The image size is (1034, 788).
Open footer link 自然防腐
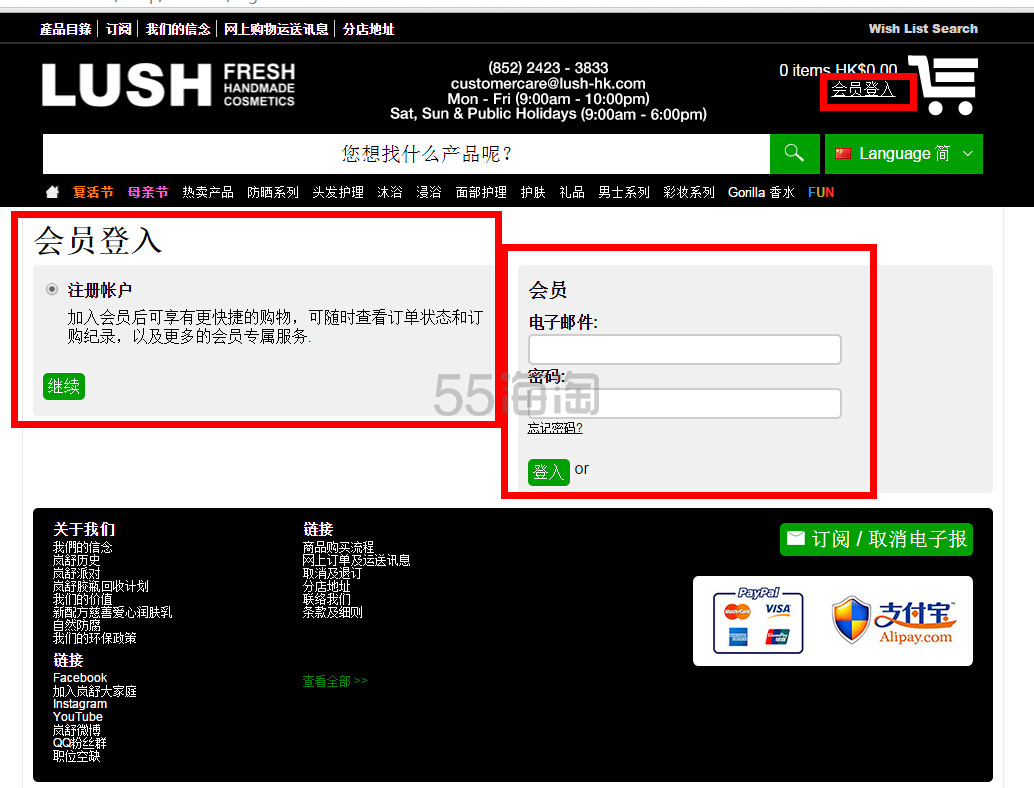pyautogui.click(x=76, y=625)
